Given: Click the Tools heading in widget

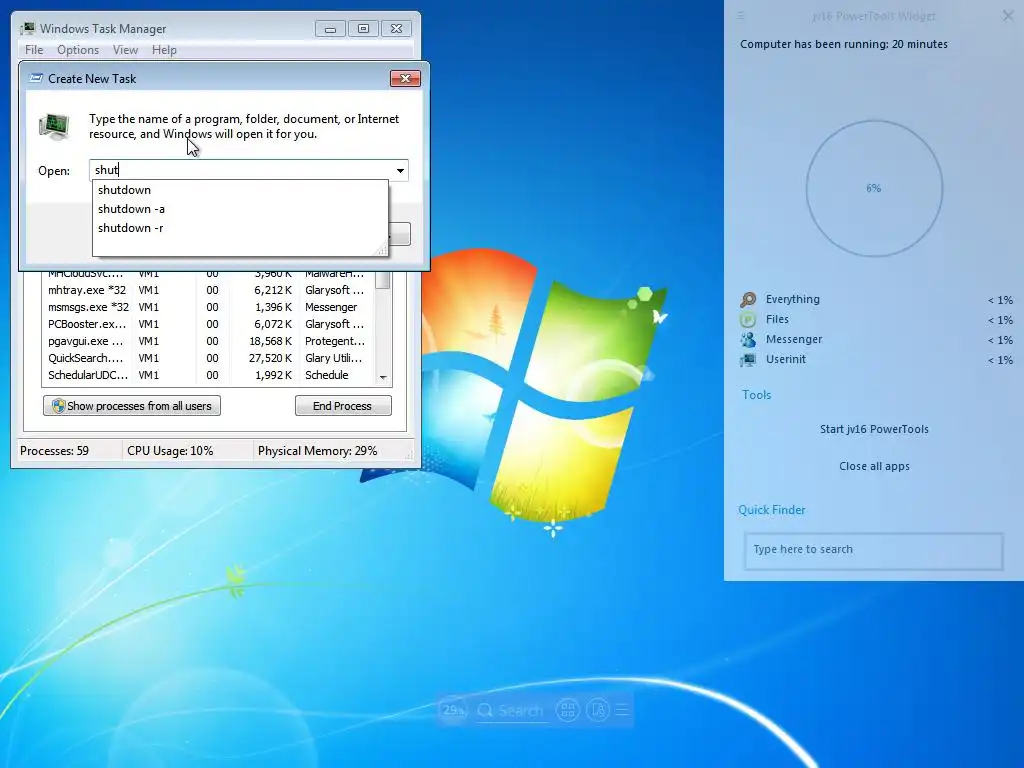Looking at the screenshot, I should point(756,394).
